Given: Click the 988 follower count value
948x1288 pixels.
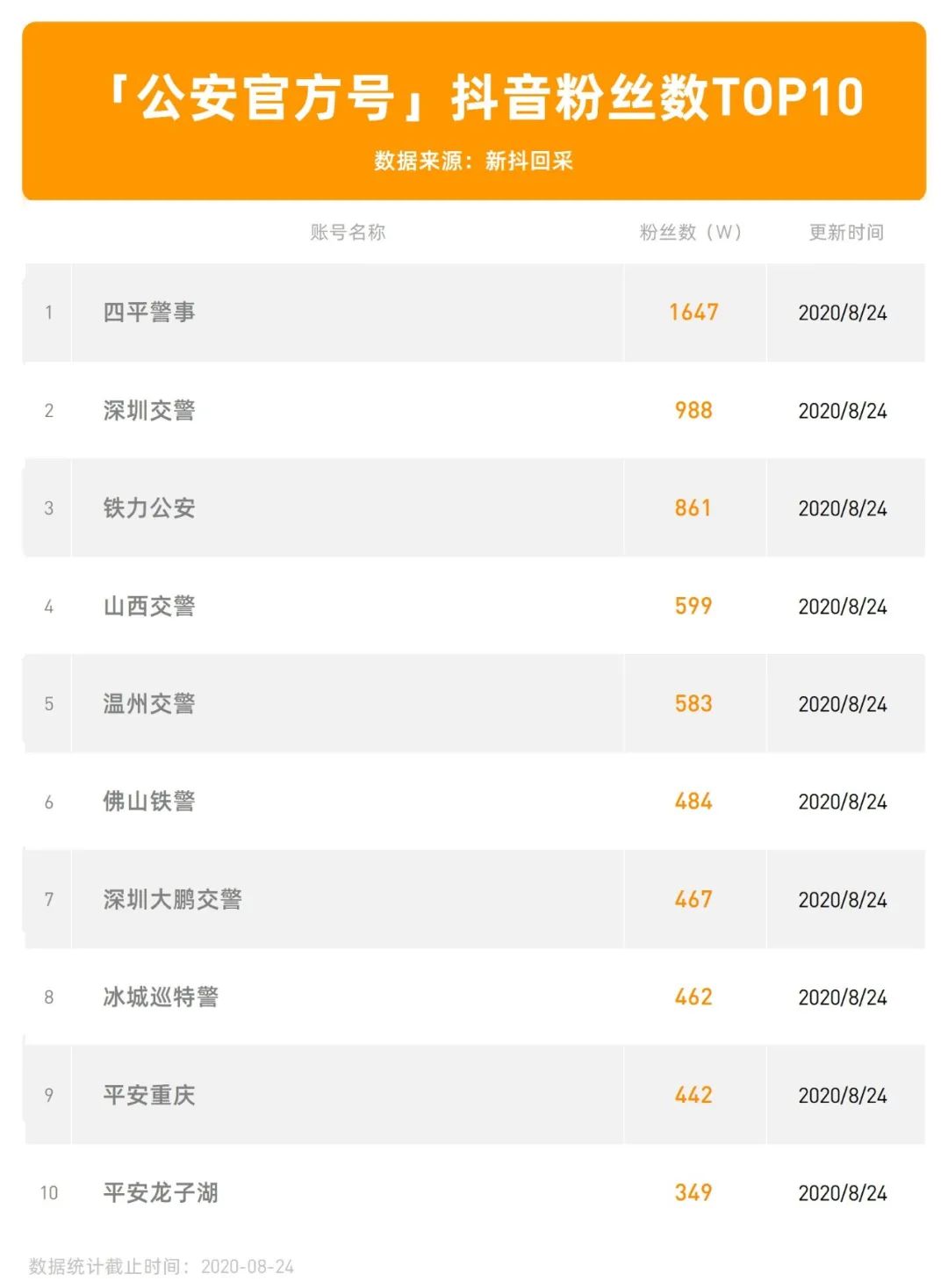Looking at the screenshot, I should tap(693, 411).
